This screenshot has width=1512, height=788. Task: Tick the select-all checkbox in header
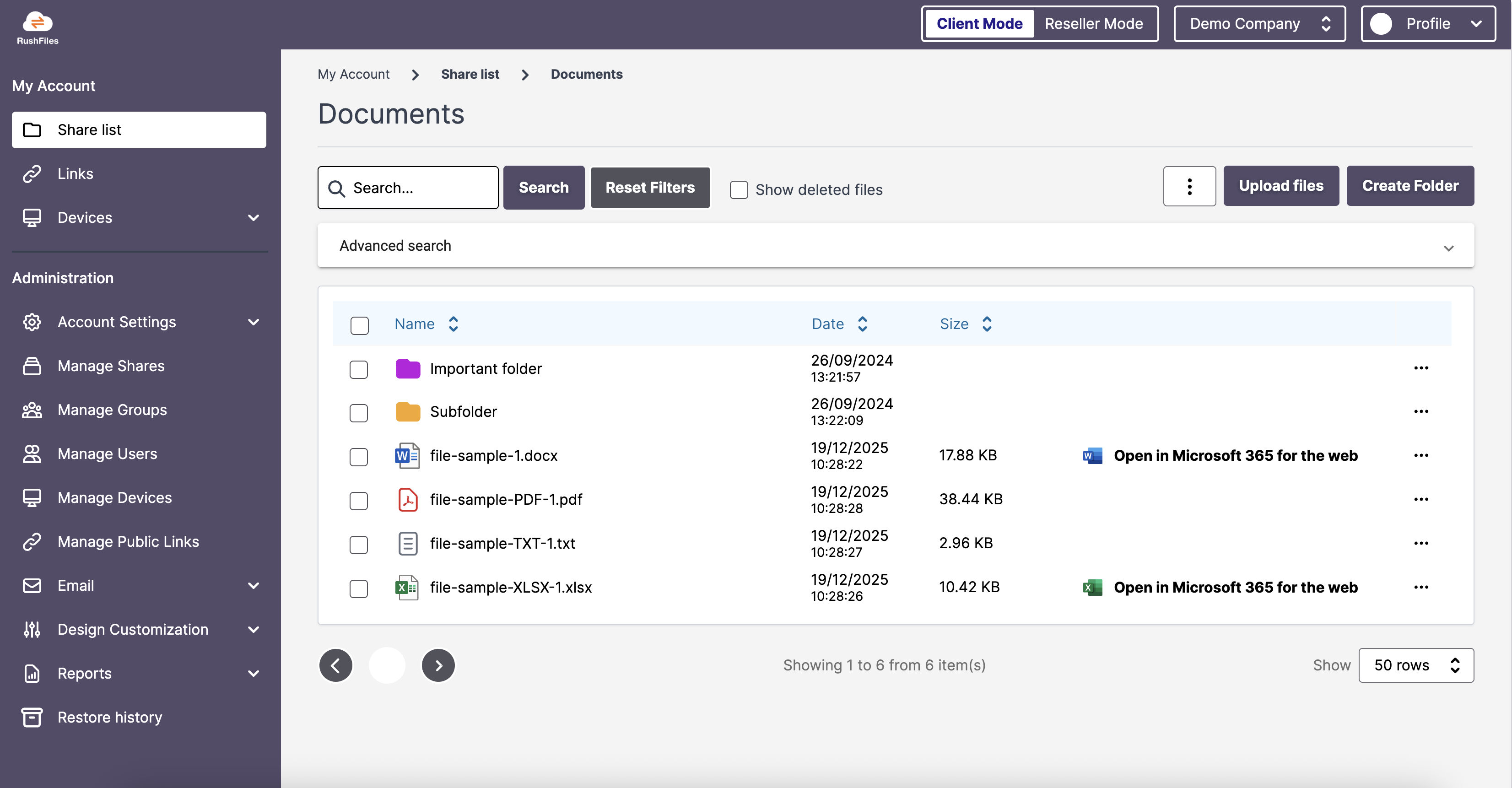pyautogui.click(x=359, y=325)
